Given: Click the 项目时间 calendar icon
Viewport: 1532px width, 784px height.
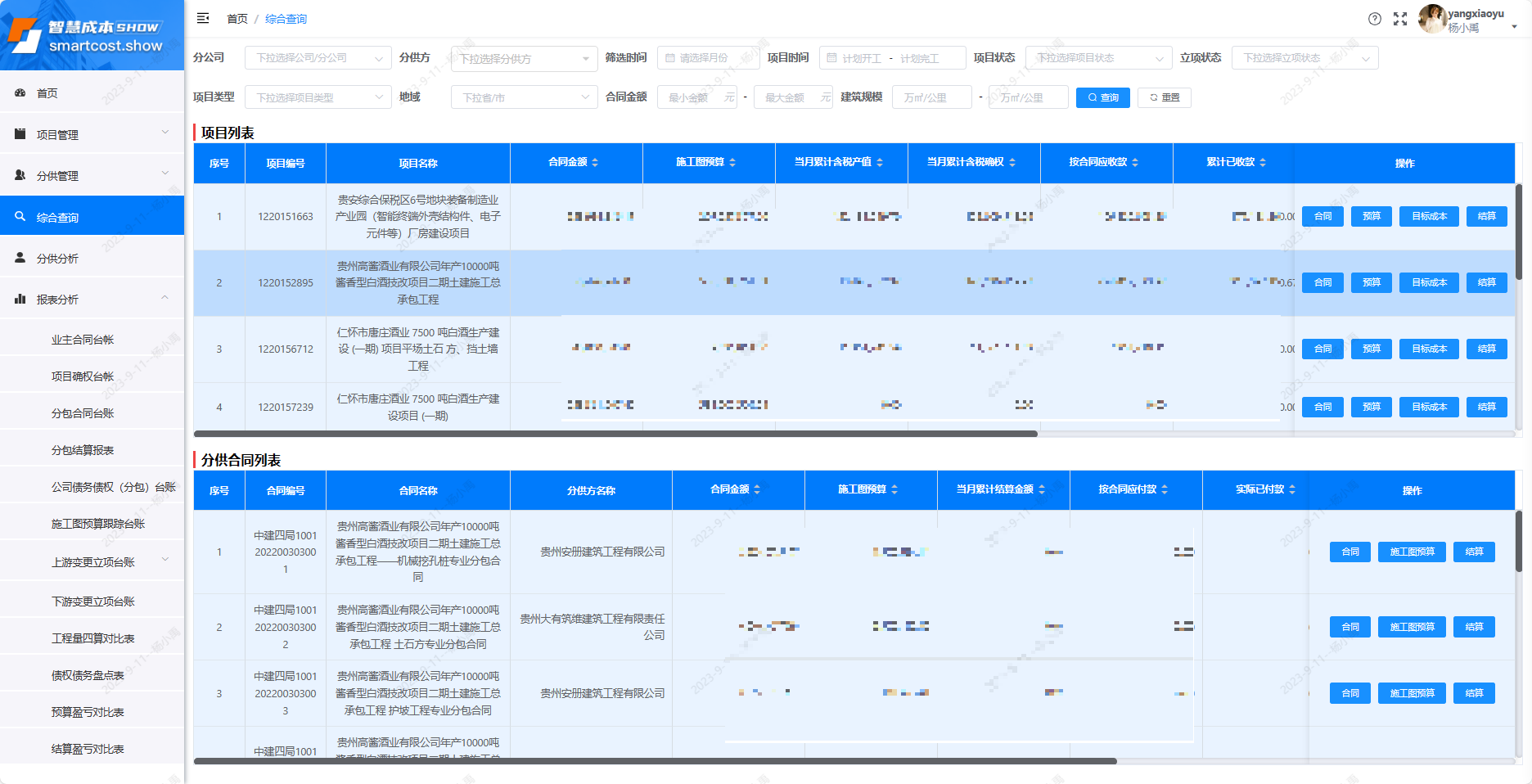Looking at the screenshot, I should (831, 57).
